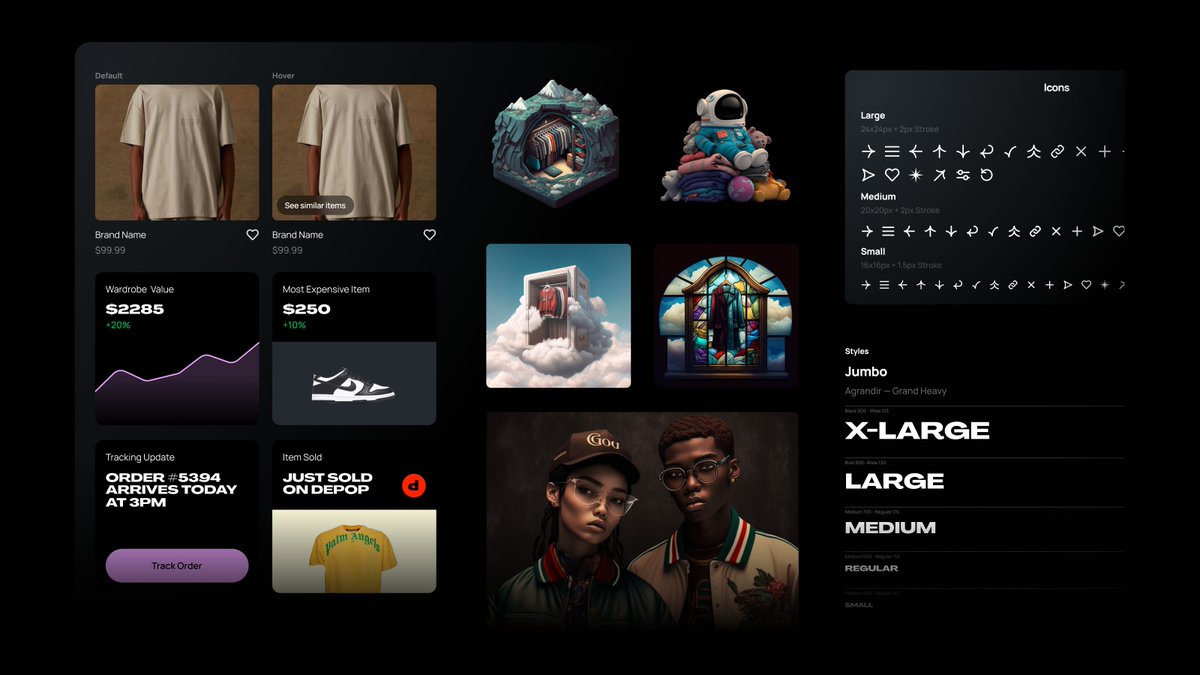The image size is (1200, 675).
Task: Click the +10% green change label
Action: click(294, 325)
